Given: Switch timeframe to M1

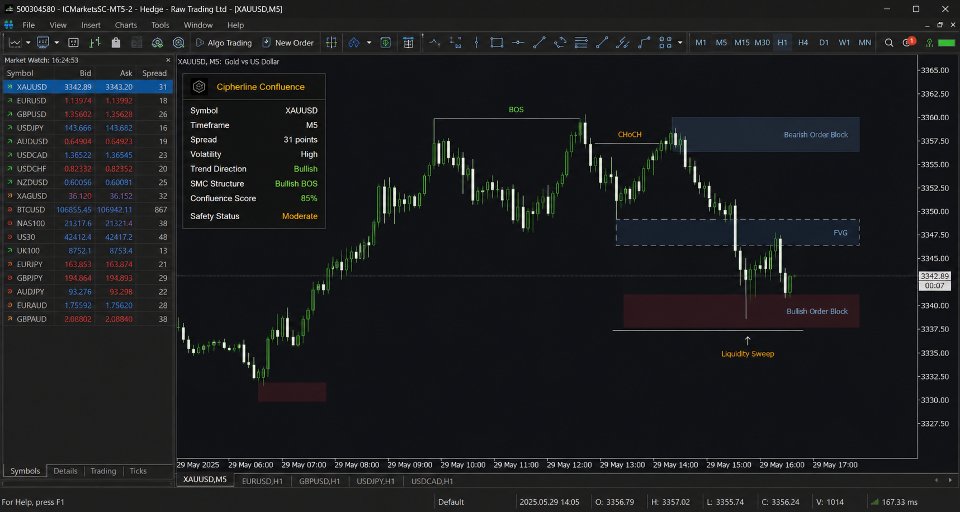Looking at the screenshot, I should click(x=701, y=43).
